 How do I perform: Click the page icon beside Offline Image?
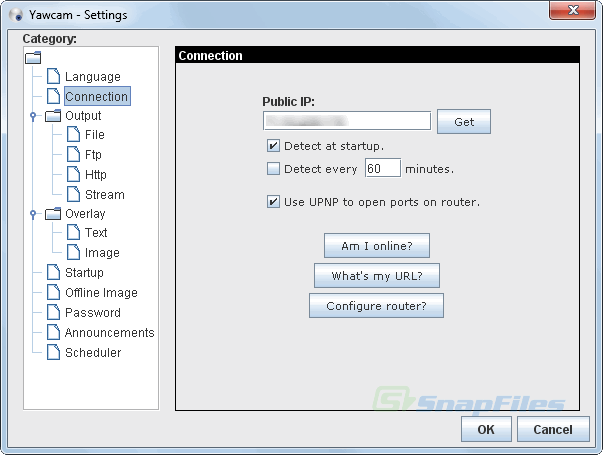coord(53,292)
